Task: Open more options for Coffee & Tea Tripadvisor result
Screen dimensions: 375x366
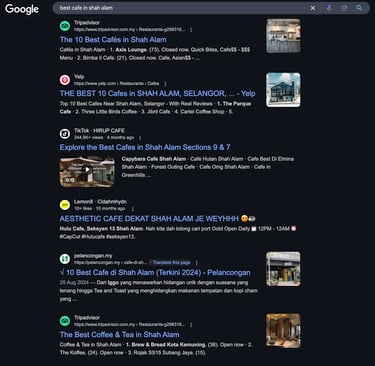Action: pos(191,324)
